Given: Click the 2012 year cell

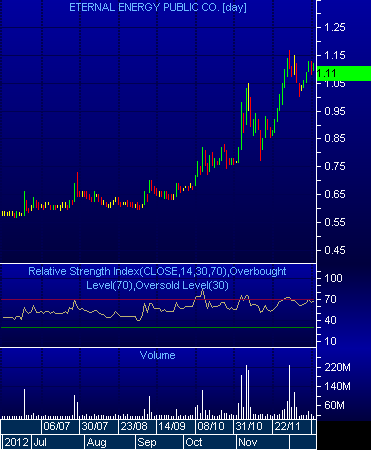Looking at the screenshot, I should point(16,442).
